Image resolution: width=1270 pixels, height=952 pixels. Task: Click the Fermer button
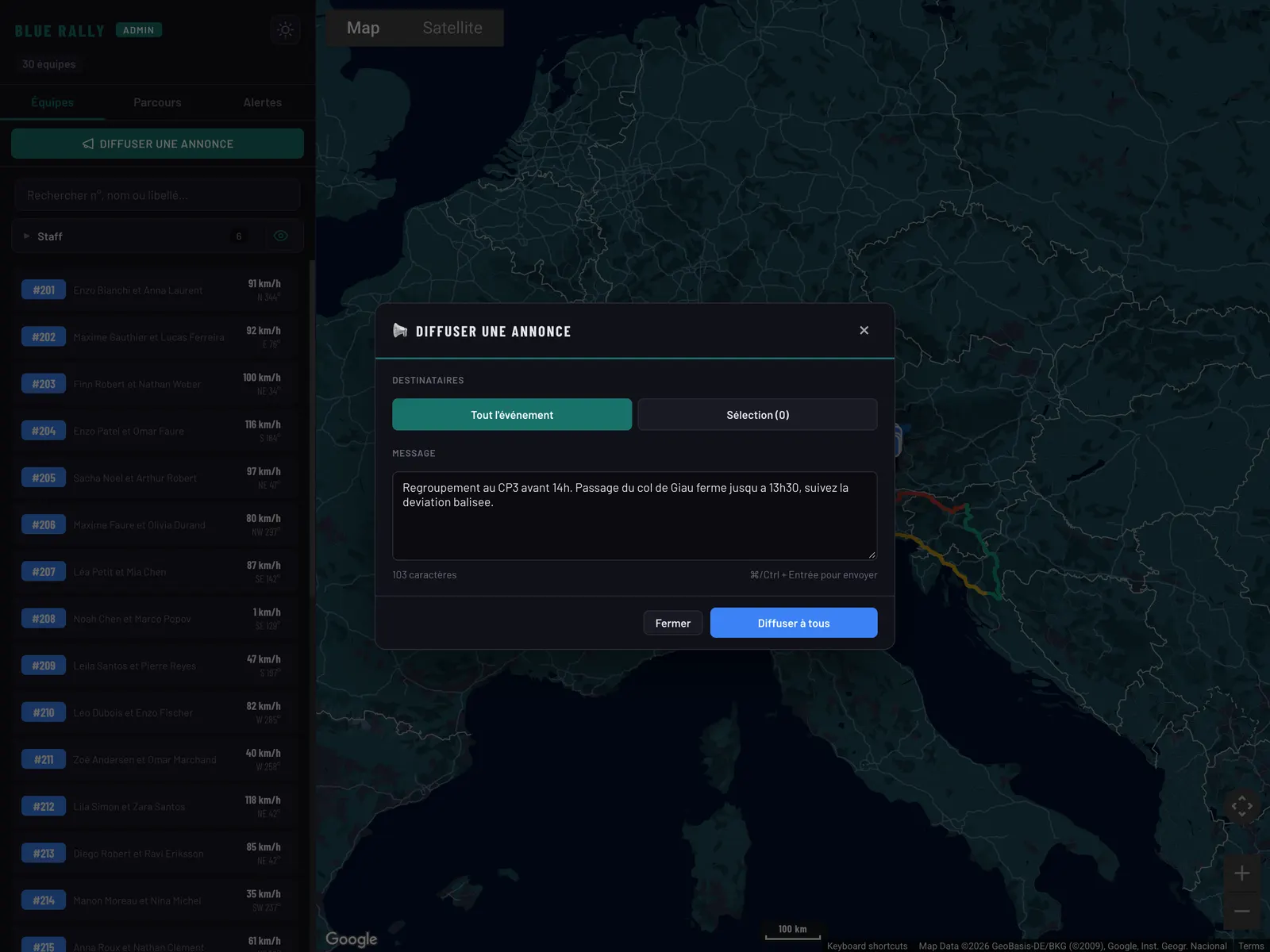click(673, 623)
